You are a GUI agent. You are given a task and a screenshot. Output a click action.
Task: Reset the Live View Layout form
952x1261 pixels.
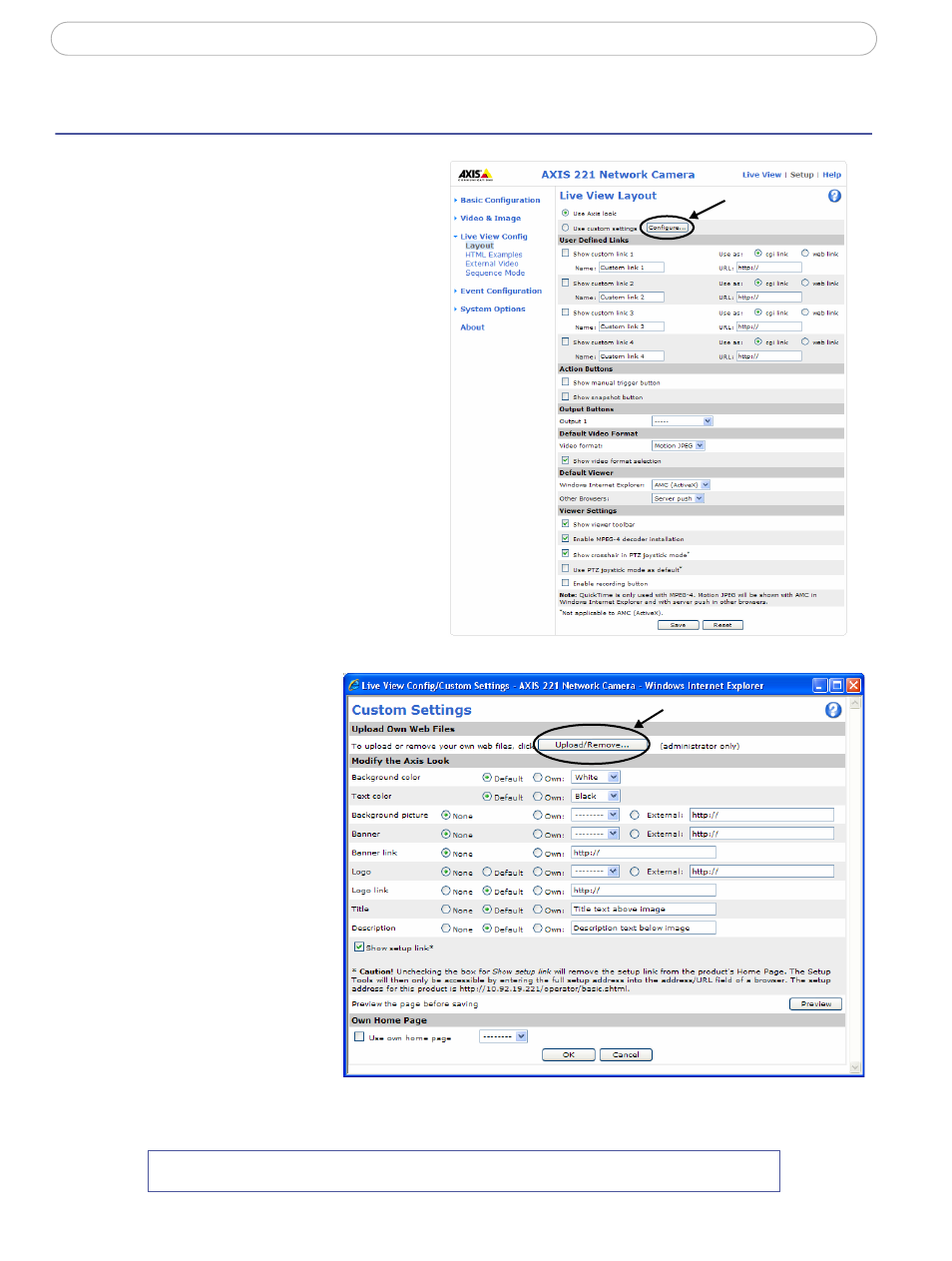[722, 625]
